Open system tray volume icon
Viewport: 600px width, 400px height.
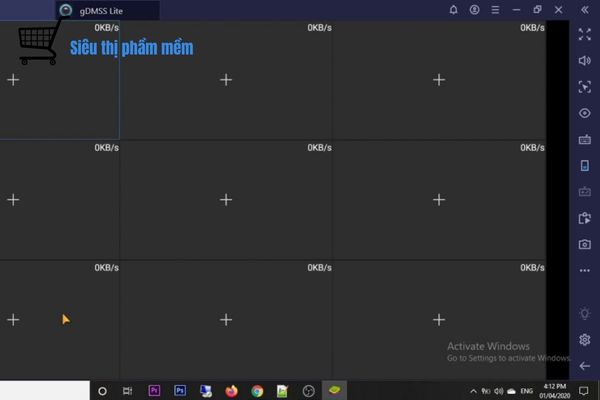[x=499, y=391]
